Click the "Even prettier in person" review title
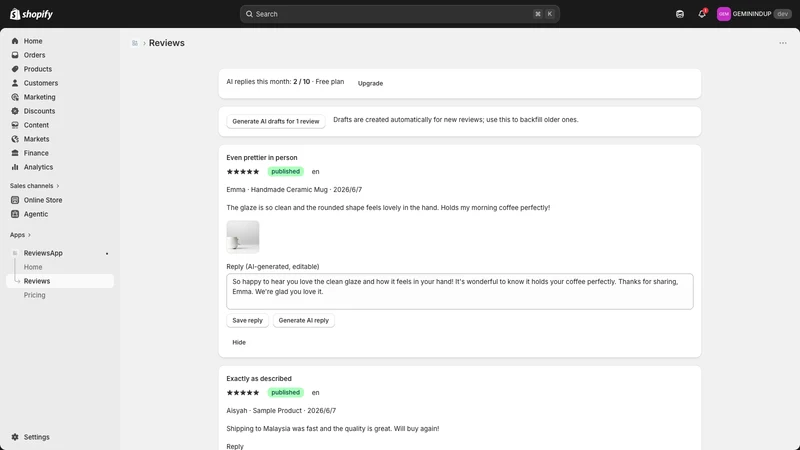The height and width of the screenshot is (450, 800). tap(262, 158)
